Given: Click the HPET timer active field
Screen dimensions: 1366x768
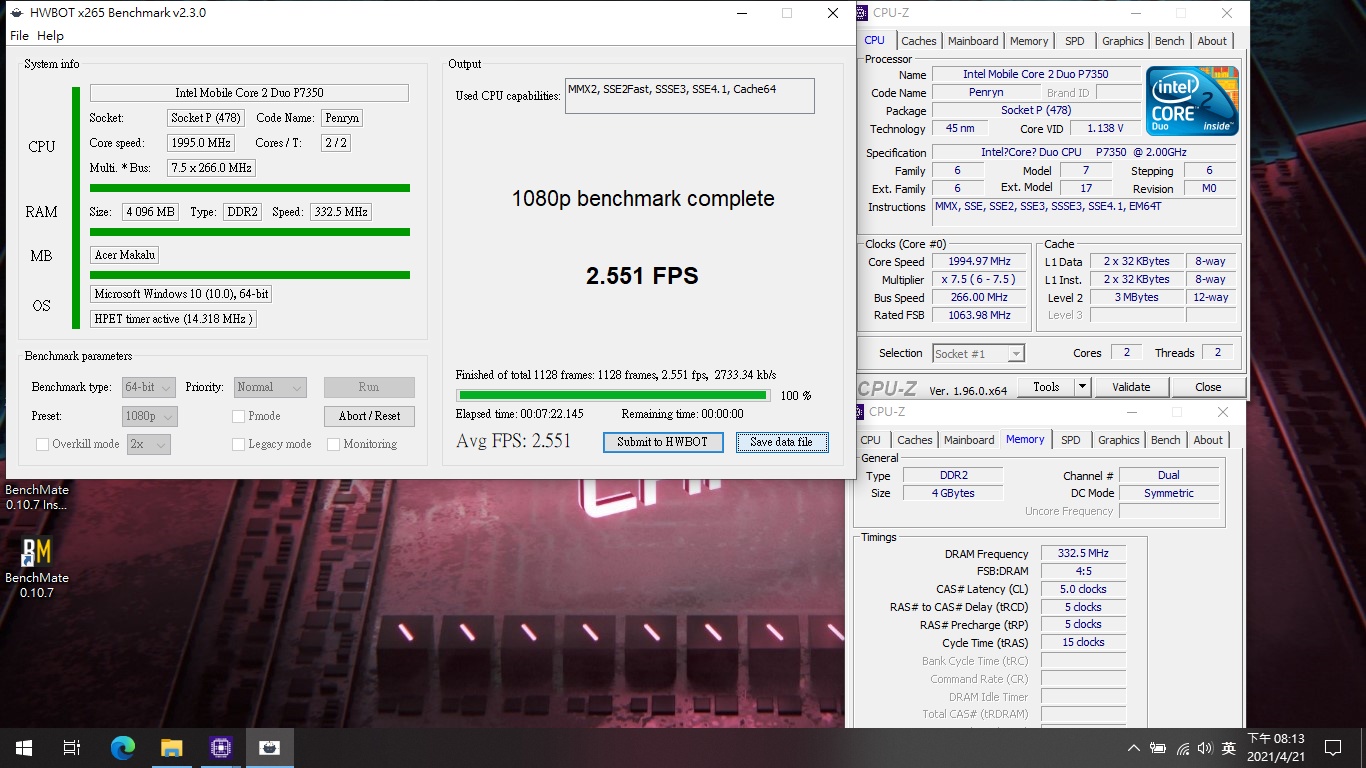Looking at the screenshot, I should pyautogui.click(x=174, y=319).
